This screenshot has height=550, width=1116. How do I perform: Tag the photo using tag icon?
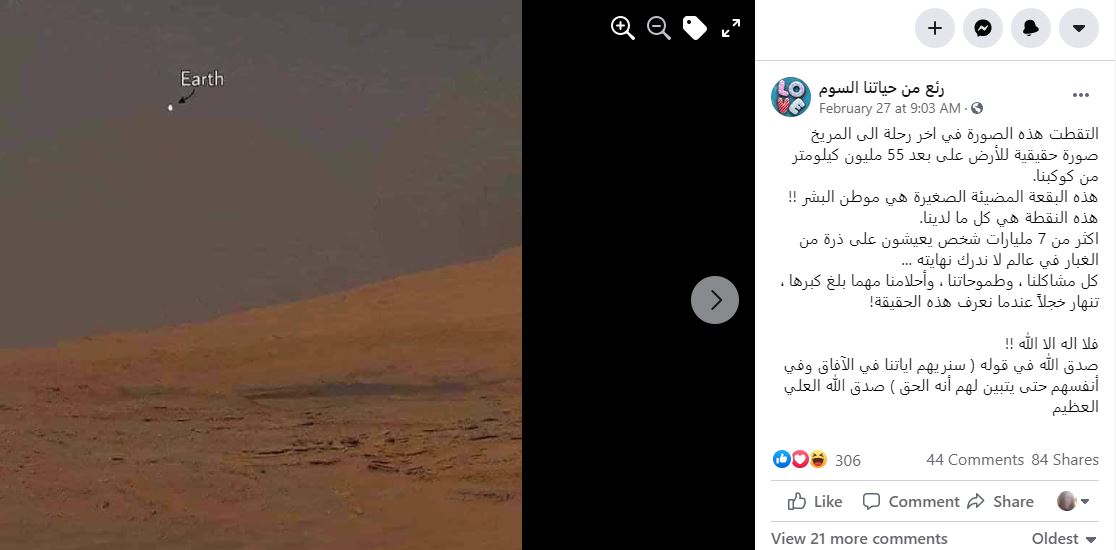(695, 28)
